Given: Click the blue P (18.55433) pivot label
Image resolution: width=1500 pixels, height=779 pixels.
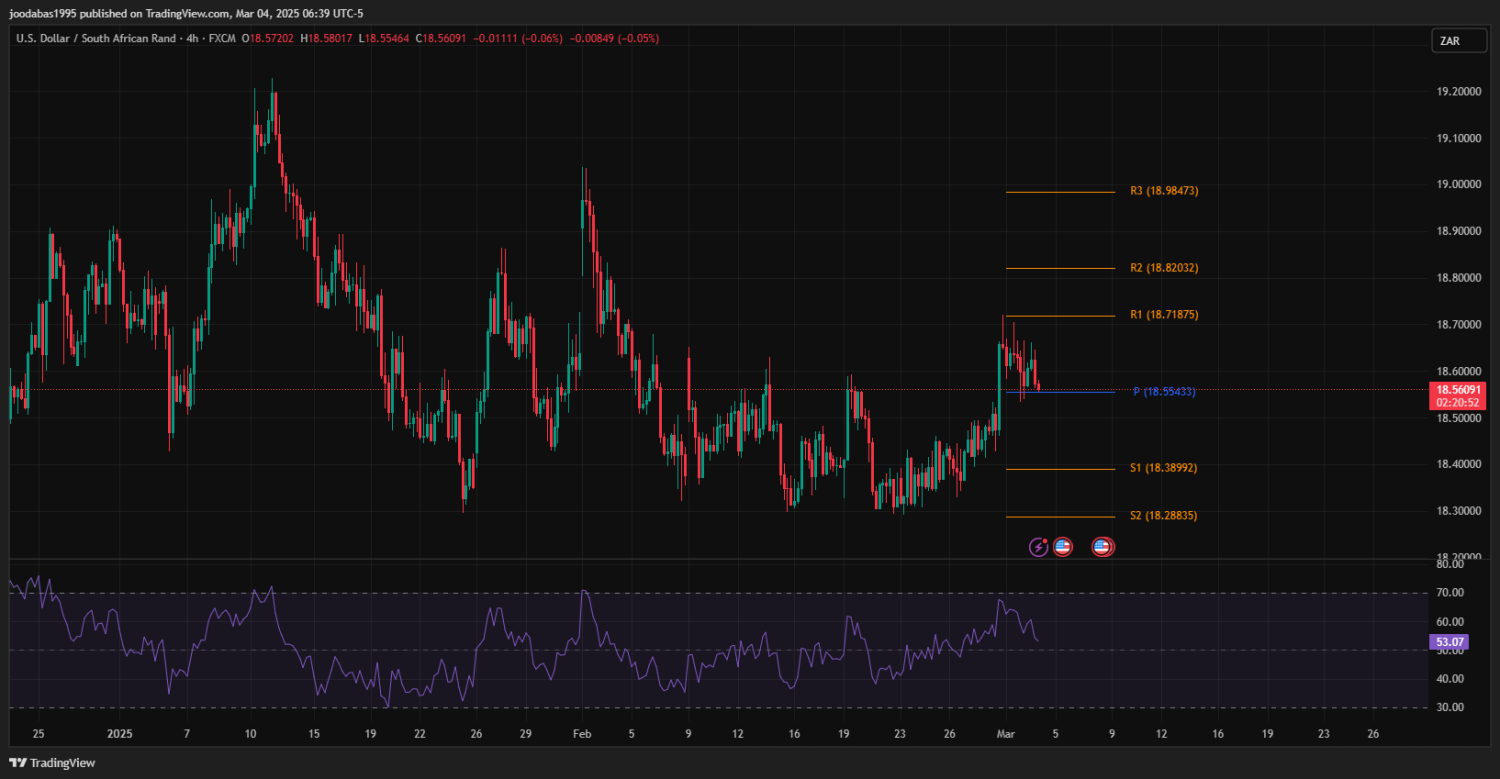Looking at the screenshot, I should (x=1164, y=392).
